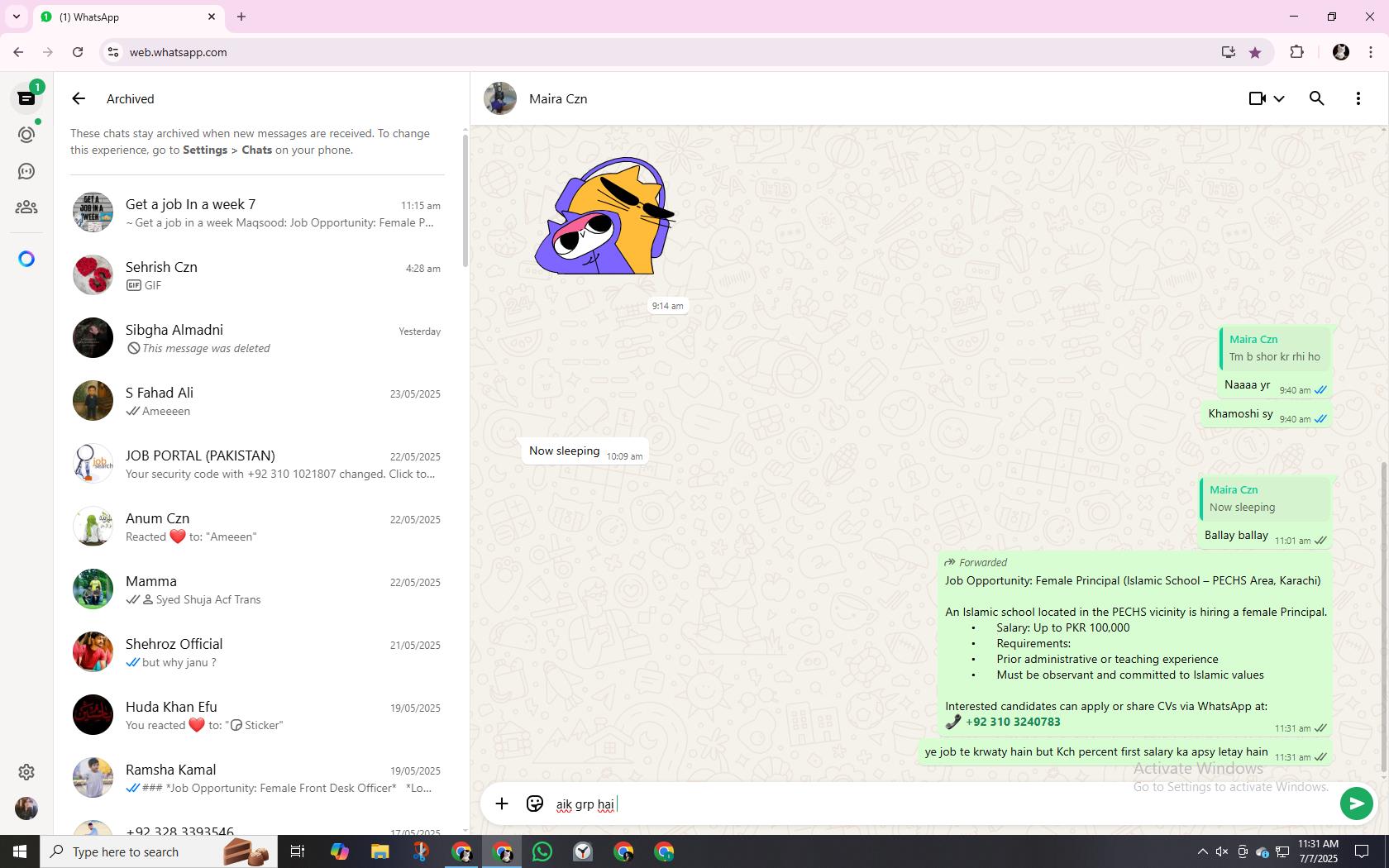Screen dimensions: 1389x868
Task: Open Maira Czn contact info from header name
Action: click(558, 98)
